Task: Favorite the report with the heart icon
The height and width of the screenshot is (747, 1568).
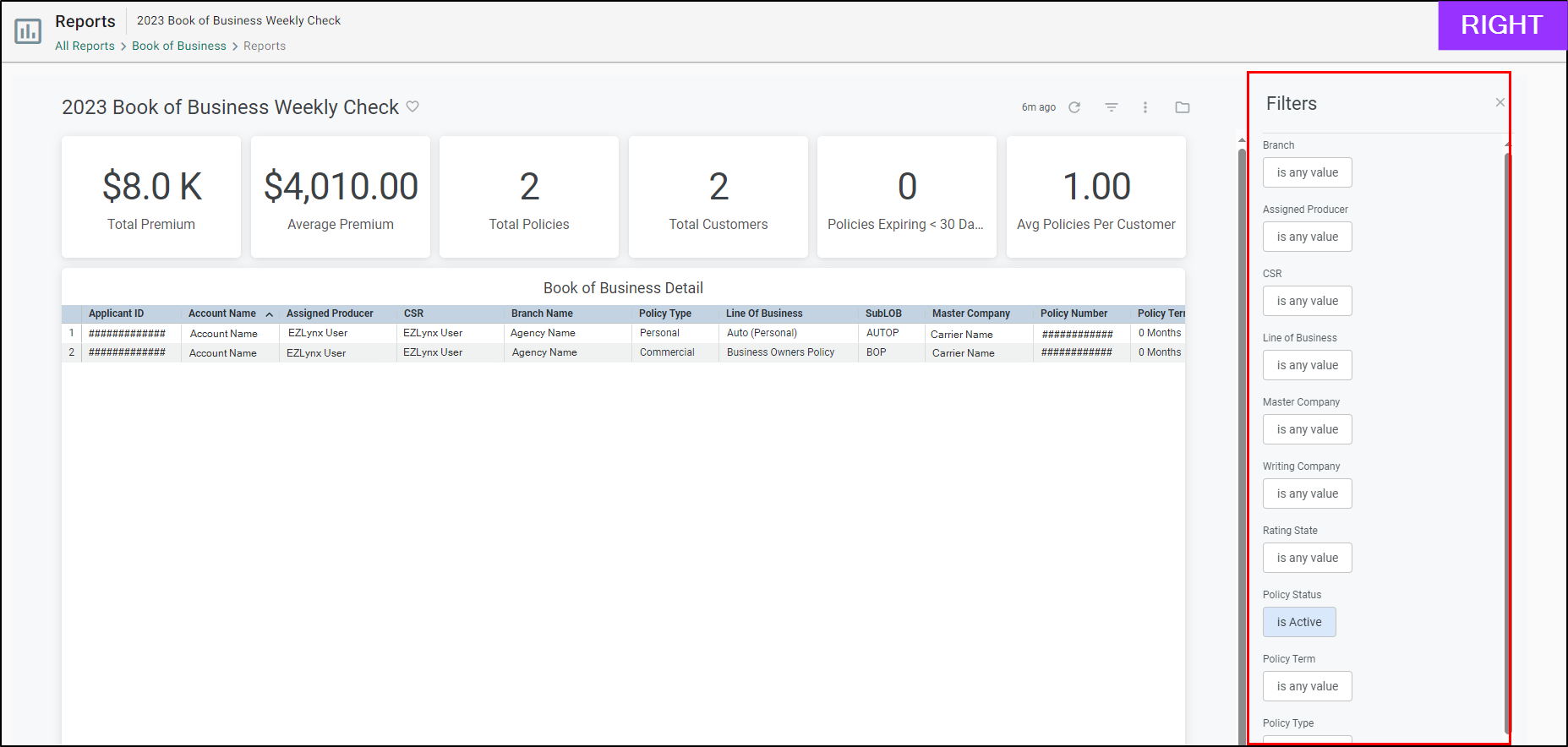Action: tap(412, 106)
